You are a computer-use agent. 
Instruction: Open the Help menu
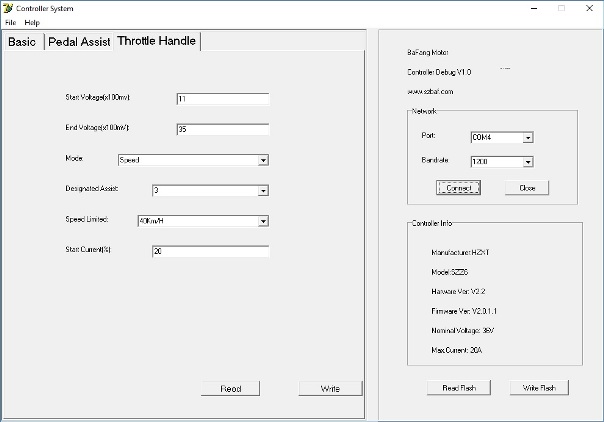tap(32, 23)
